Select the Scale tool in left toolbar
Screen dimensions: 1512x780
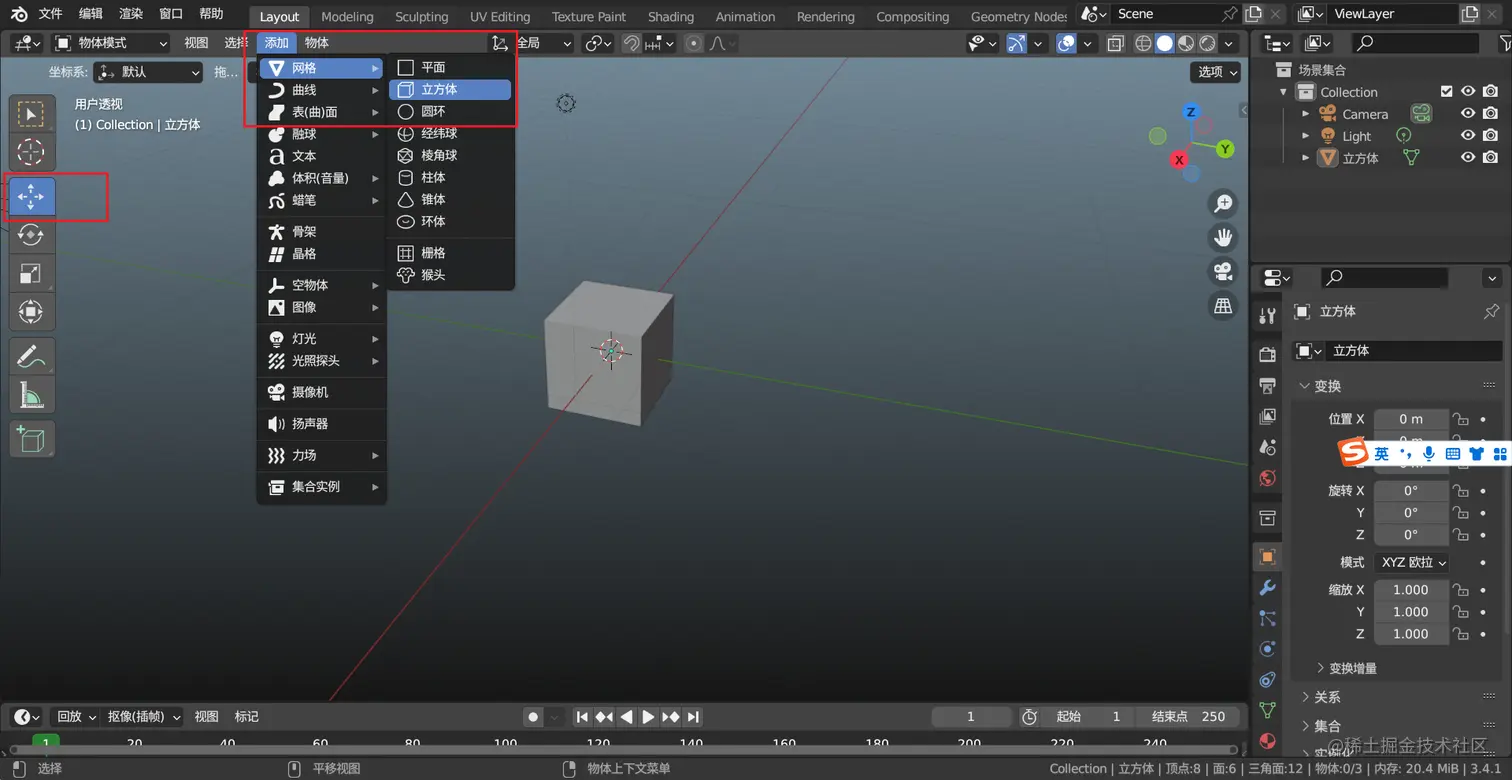pos(31,274)
